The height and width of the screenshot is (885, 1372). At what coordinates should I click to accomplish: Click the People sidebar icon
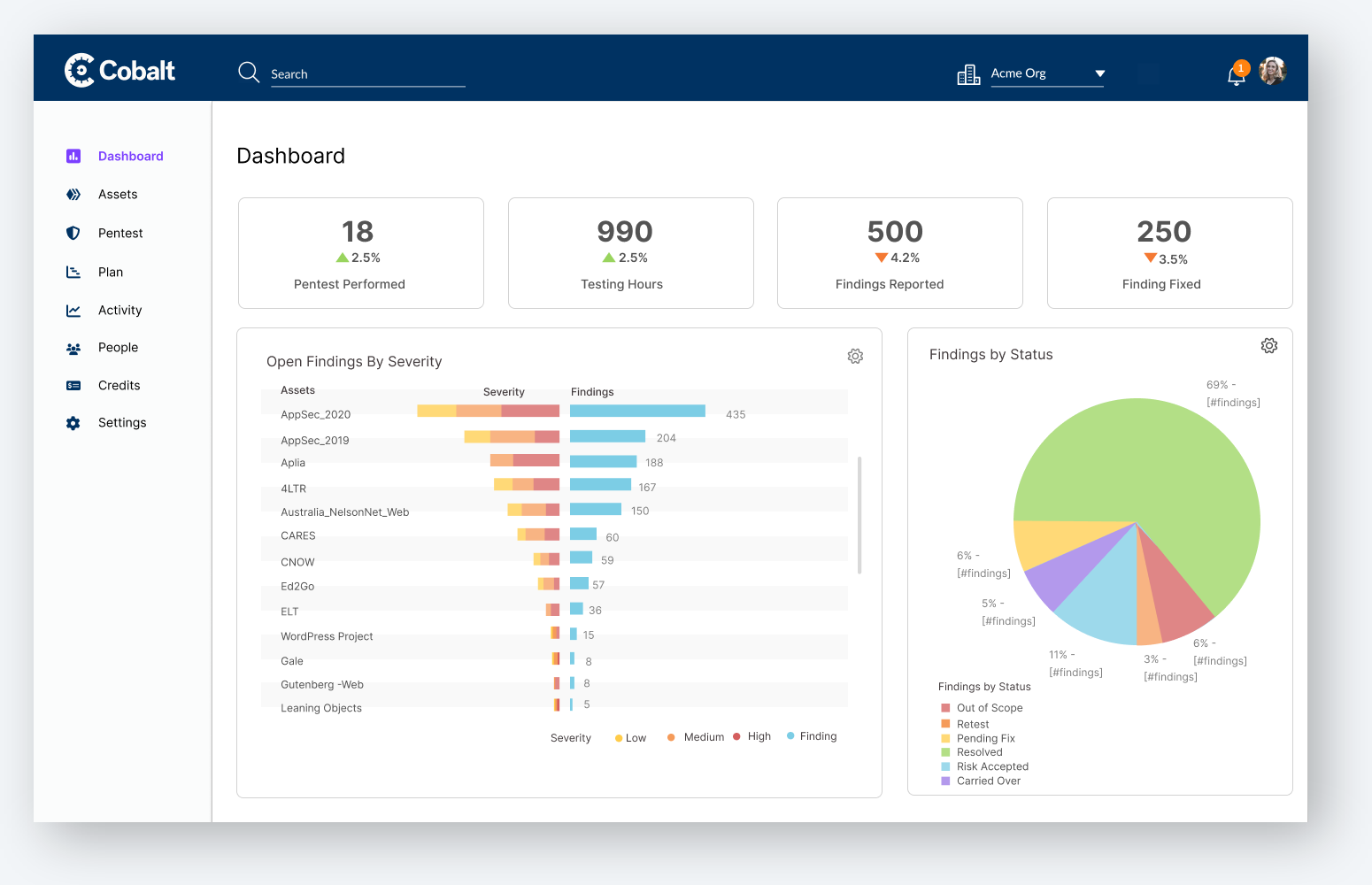tap(73, 349)
